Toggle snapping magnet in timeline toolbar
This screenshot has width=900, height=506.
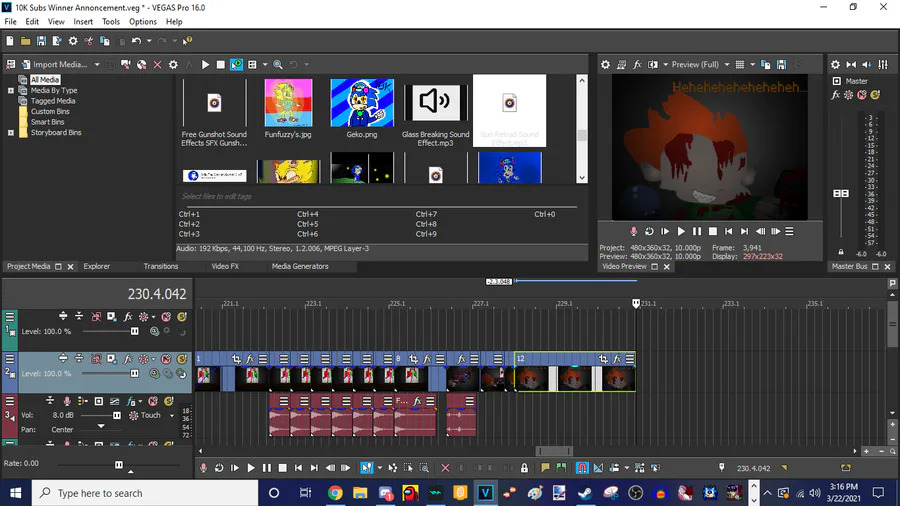point(582,468)
